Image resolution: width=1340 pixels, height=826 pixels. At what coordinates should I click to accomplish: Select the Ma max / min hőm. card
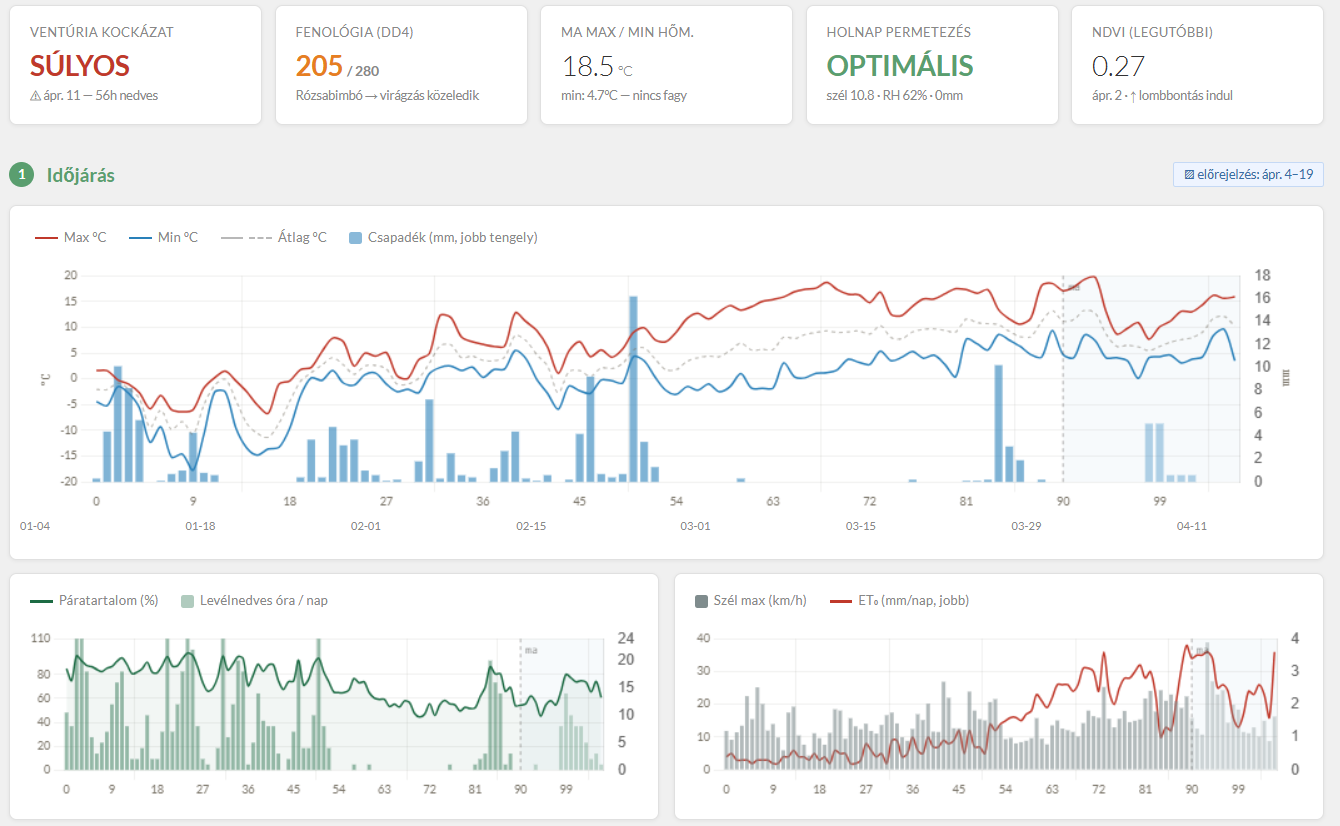click(x=666, y=65)
